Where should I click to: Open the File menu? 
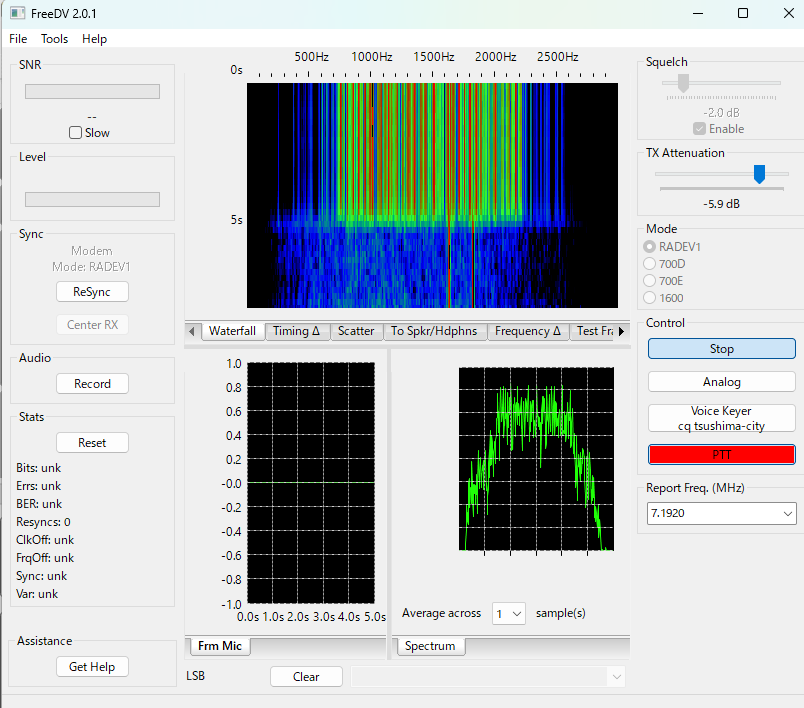(18, 39)
